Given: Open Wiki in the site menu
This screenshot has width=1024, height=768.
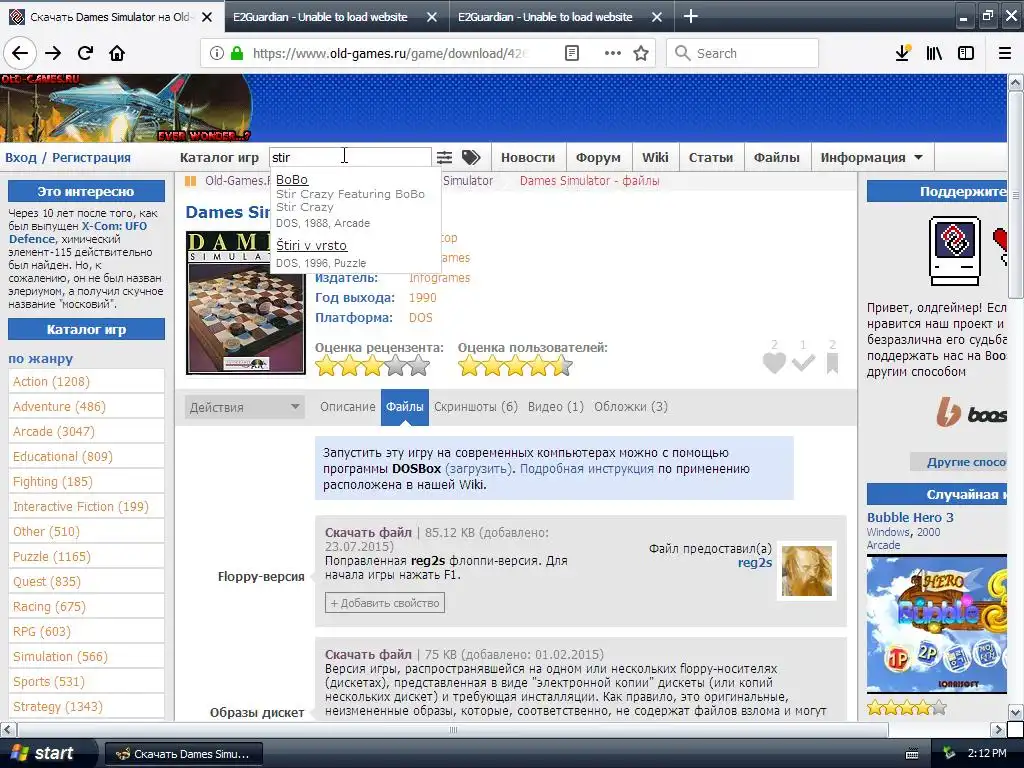Looking at the screenshot, I should (655, 157).
